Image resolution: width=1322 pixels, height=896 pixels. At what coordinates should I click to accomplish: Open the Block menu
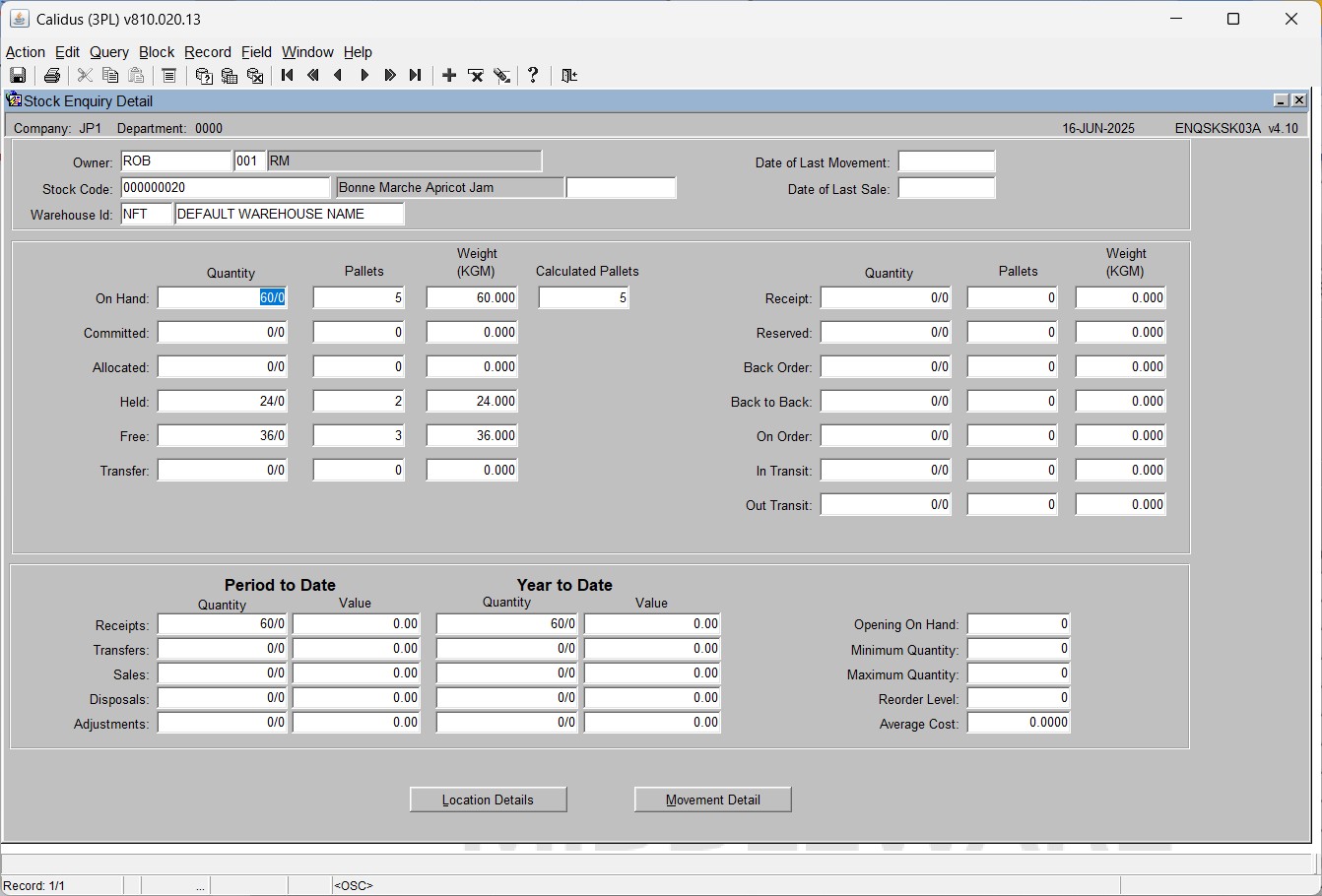click(157, 52)
